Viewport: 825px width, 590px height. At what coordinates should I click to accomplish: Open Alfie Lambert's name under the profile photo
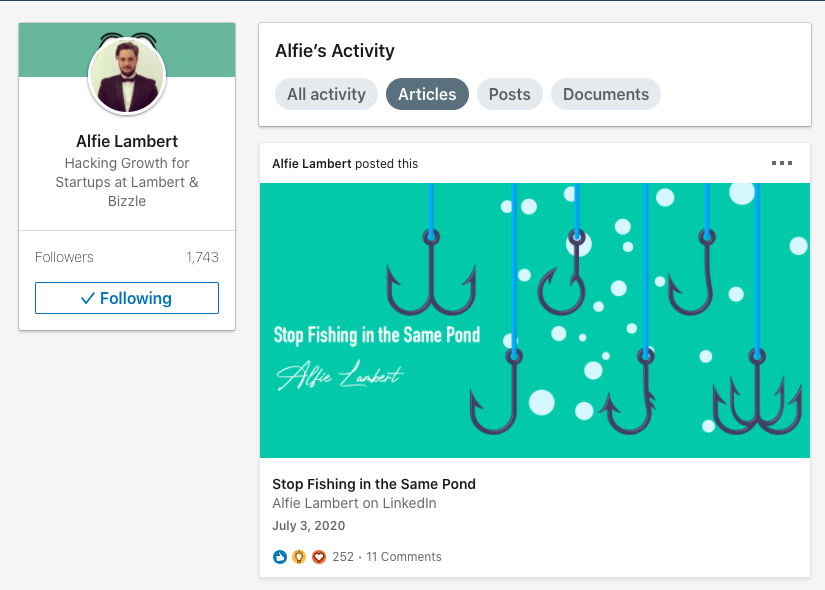[127, 141]
